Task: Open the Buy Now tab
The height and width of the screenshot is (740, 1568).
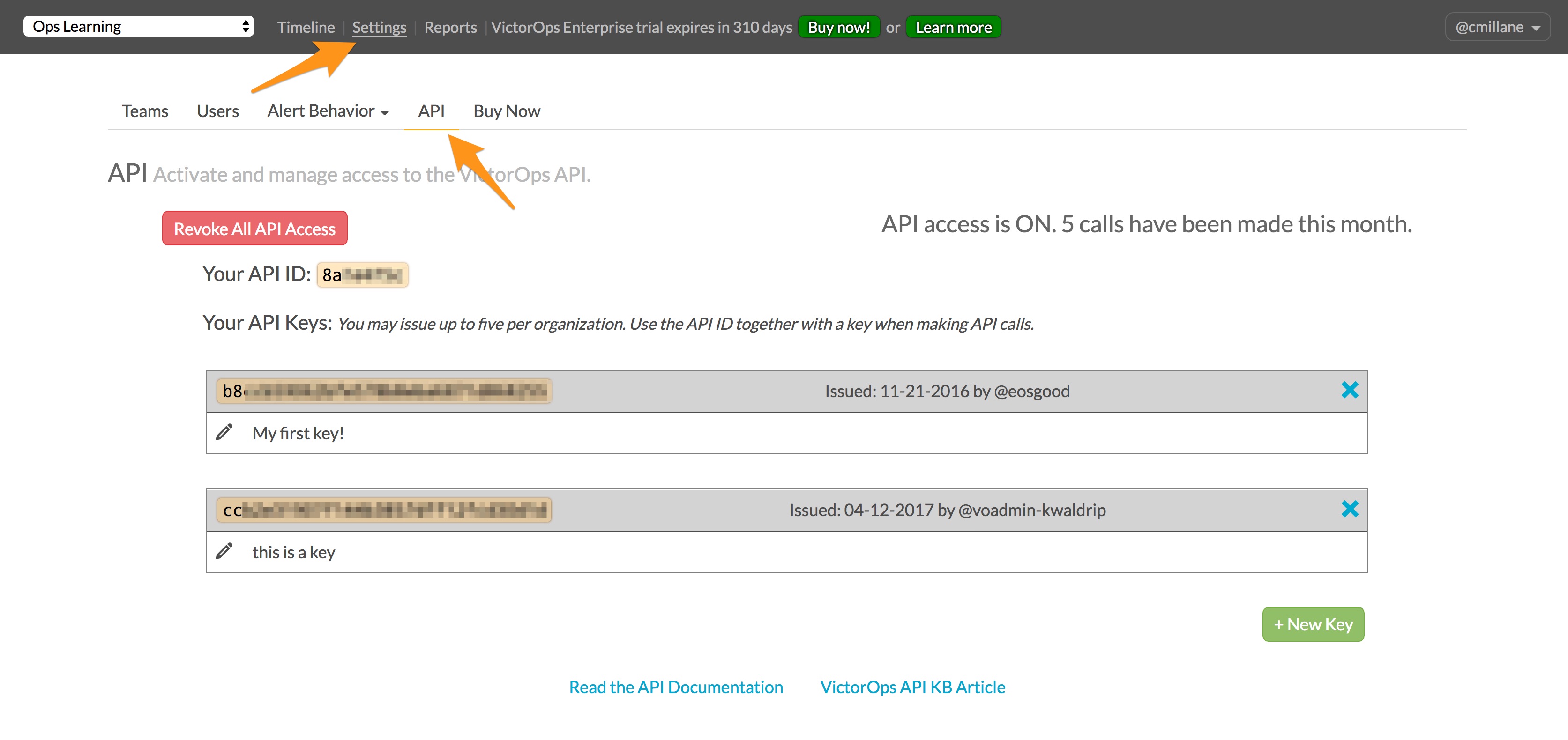Action: [x=507, y=111]
